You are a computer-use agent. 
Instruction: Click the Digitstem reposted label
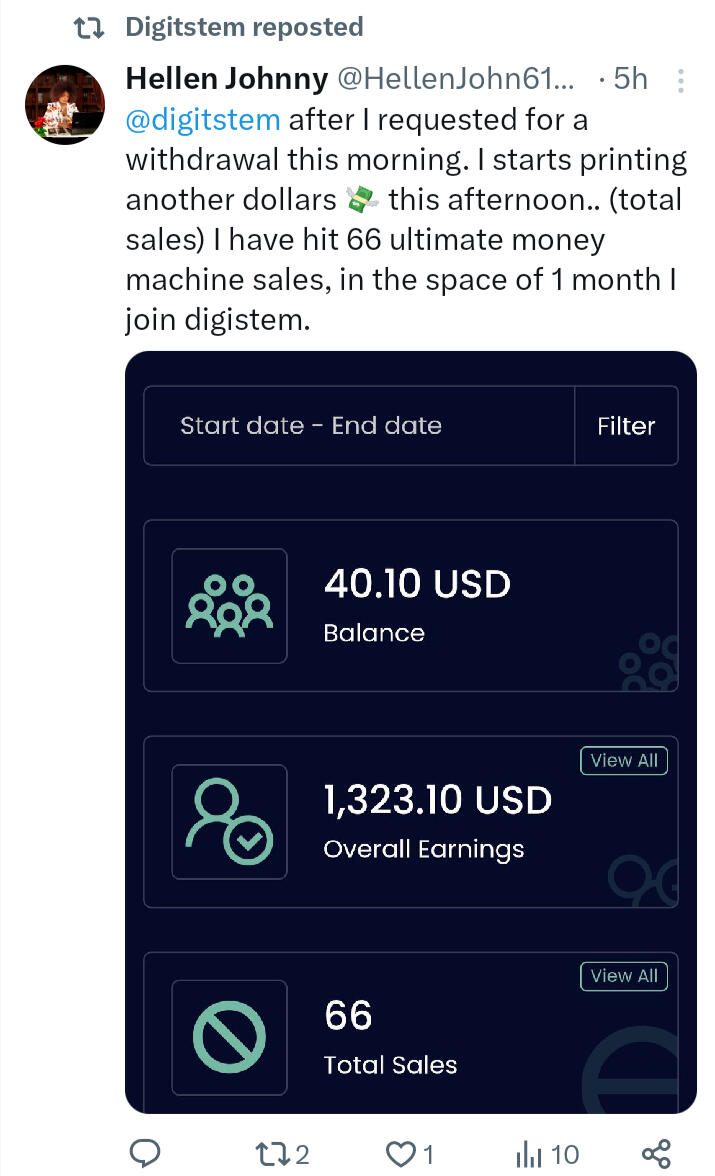click(244, 27)
